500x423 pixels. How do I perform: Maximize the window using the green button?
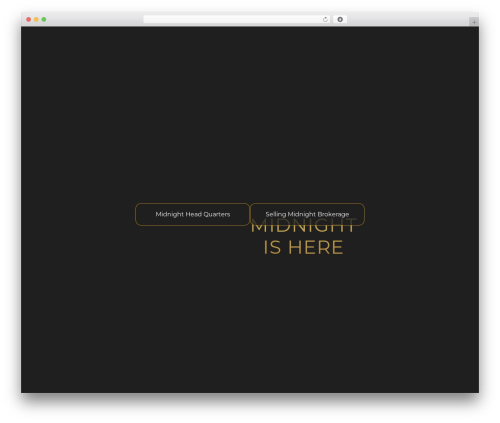coord(44,19)
